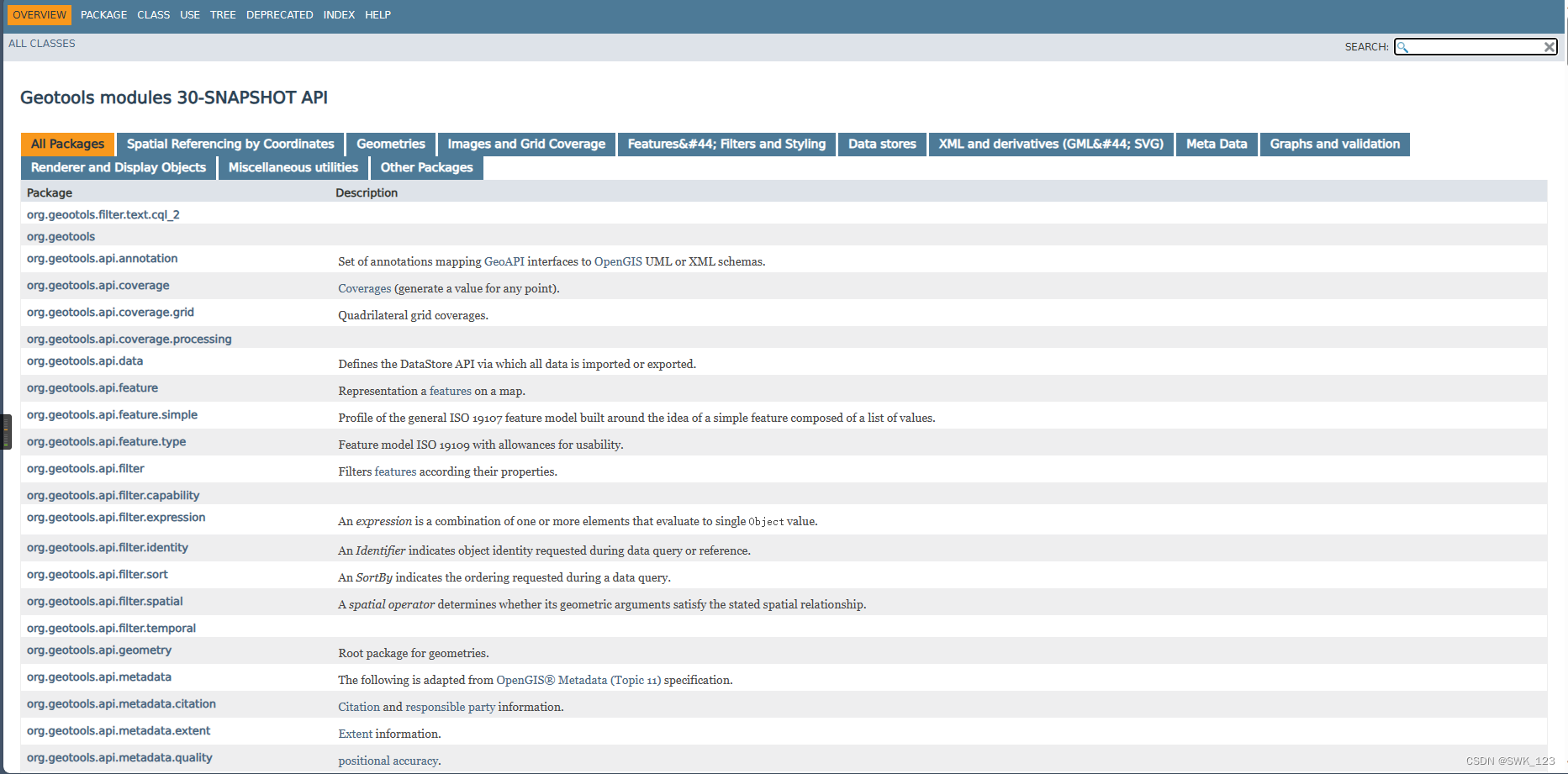This screenshot has width=1568, height=774.
Task: Follow the Extent description link
Action: coord(356,735)
